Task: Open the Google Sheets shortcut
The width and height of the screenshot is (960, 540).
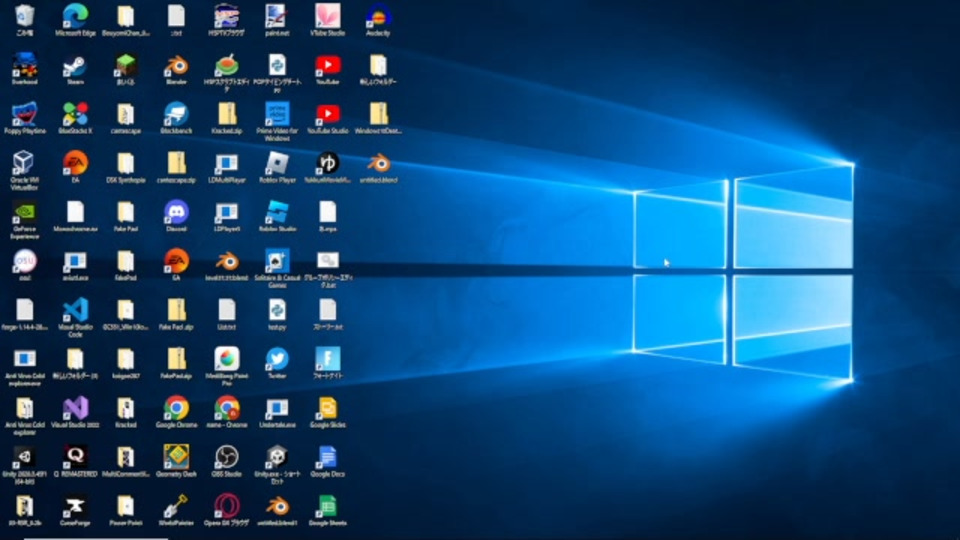Action: point(328,506)
